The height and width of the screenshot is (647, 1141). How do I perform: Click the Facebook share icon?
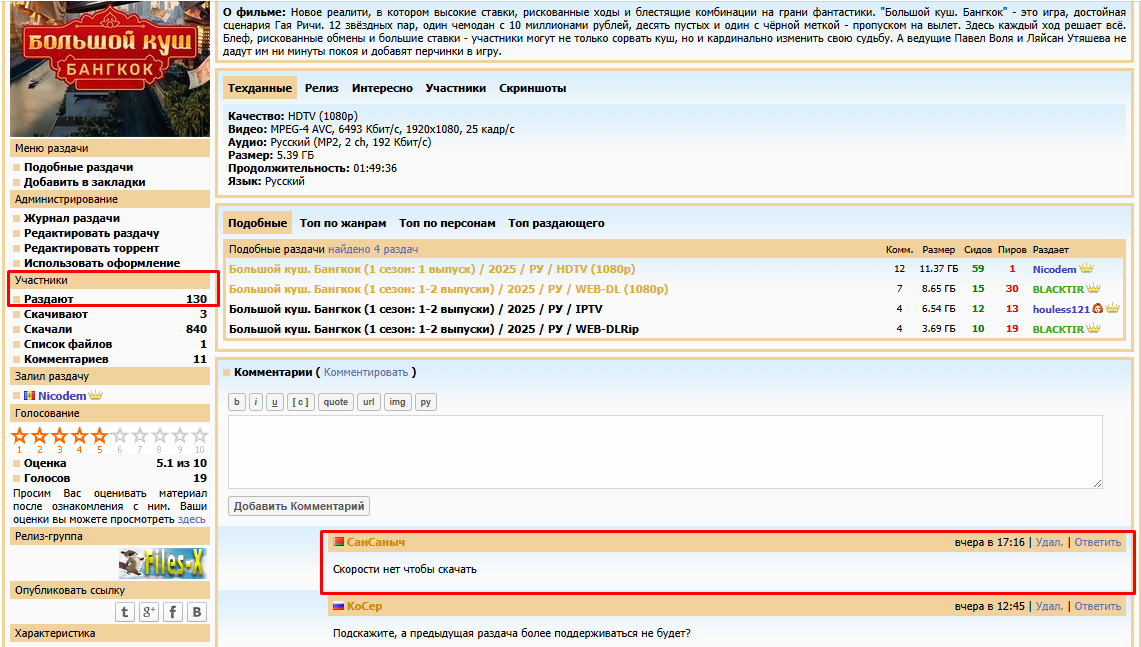pyautogui.click(x=173, y=612)
